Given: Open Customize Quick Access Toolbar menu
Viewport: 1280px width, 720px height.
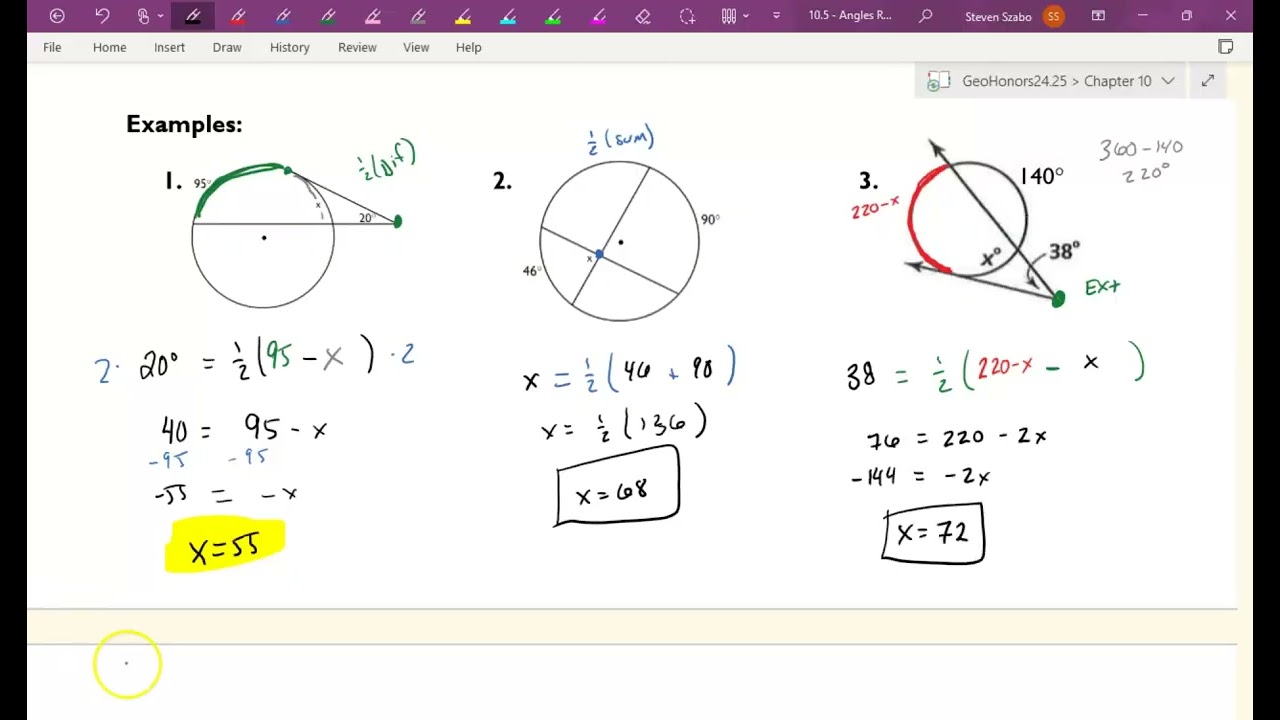Looking at the screenshot, I should pyautogui.click(x=776, y=16).
